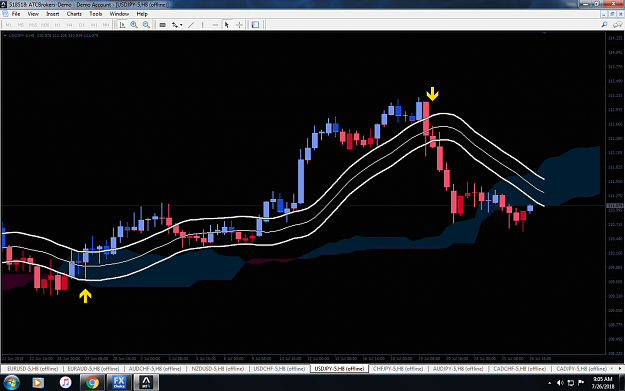Open the FX Choice taskbar app
This screenshot has height=391, width=625.
pyautogui.click(x=119, y=383)
